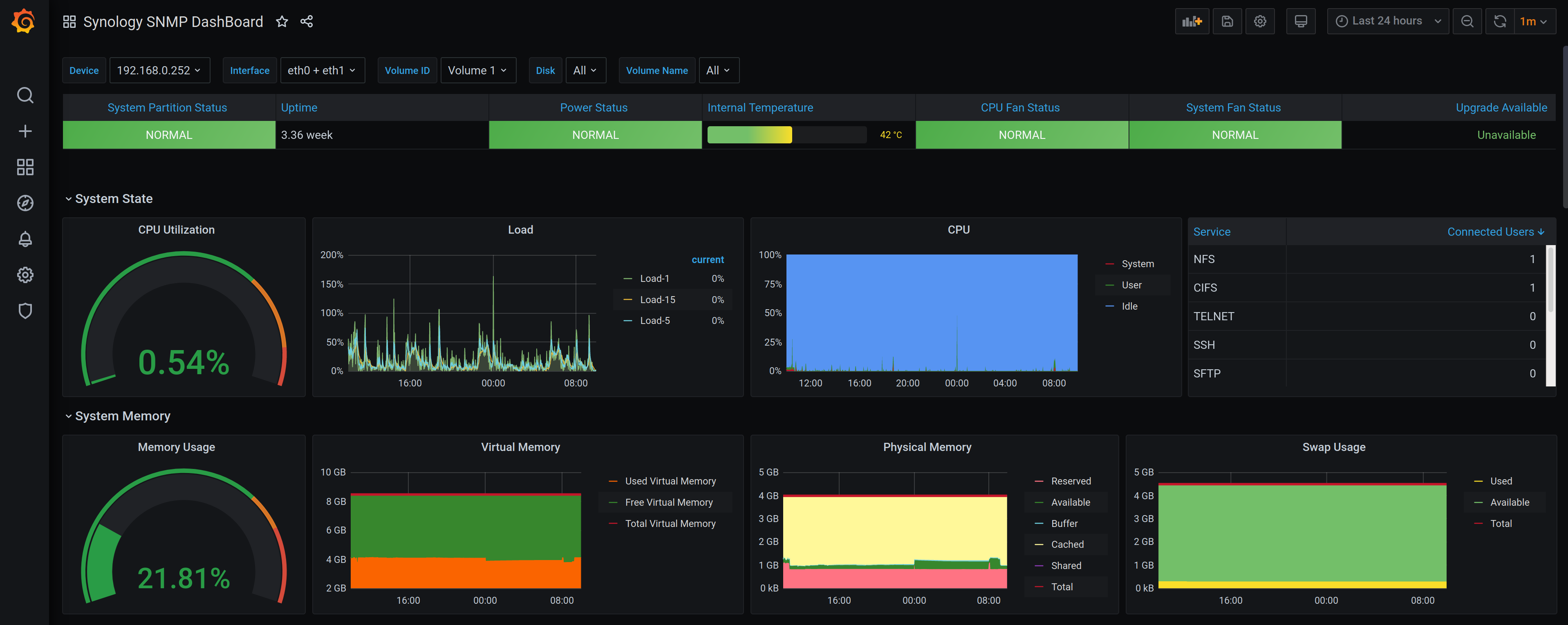The width and height of the screenshot is (1568, 625).
Task: Click the Grafana logo home icon
Action: click(24, 21)
